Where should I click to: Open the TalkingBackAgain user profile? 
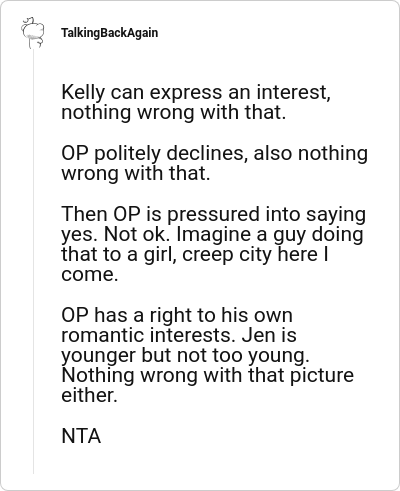(109, 33)
